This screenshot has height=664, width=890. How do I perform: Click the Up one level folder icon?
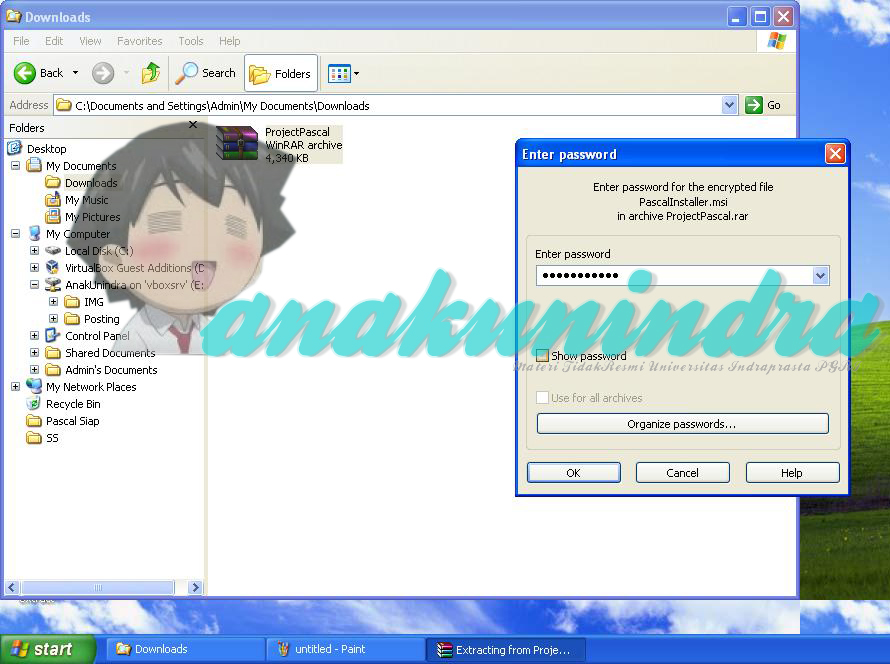[x=150, y=72]
